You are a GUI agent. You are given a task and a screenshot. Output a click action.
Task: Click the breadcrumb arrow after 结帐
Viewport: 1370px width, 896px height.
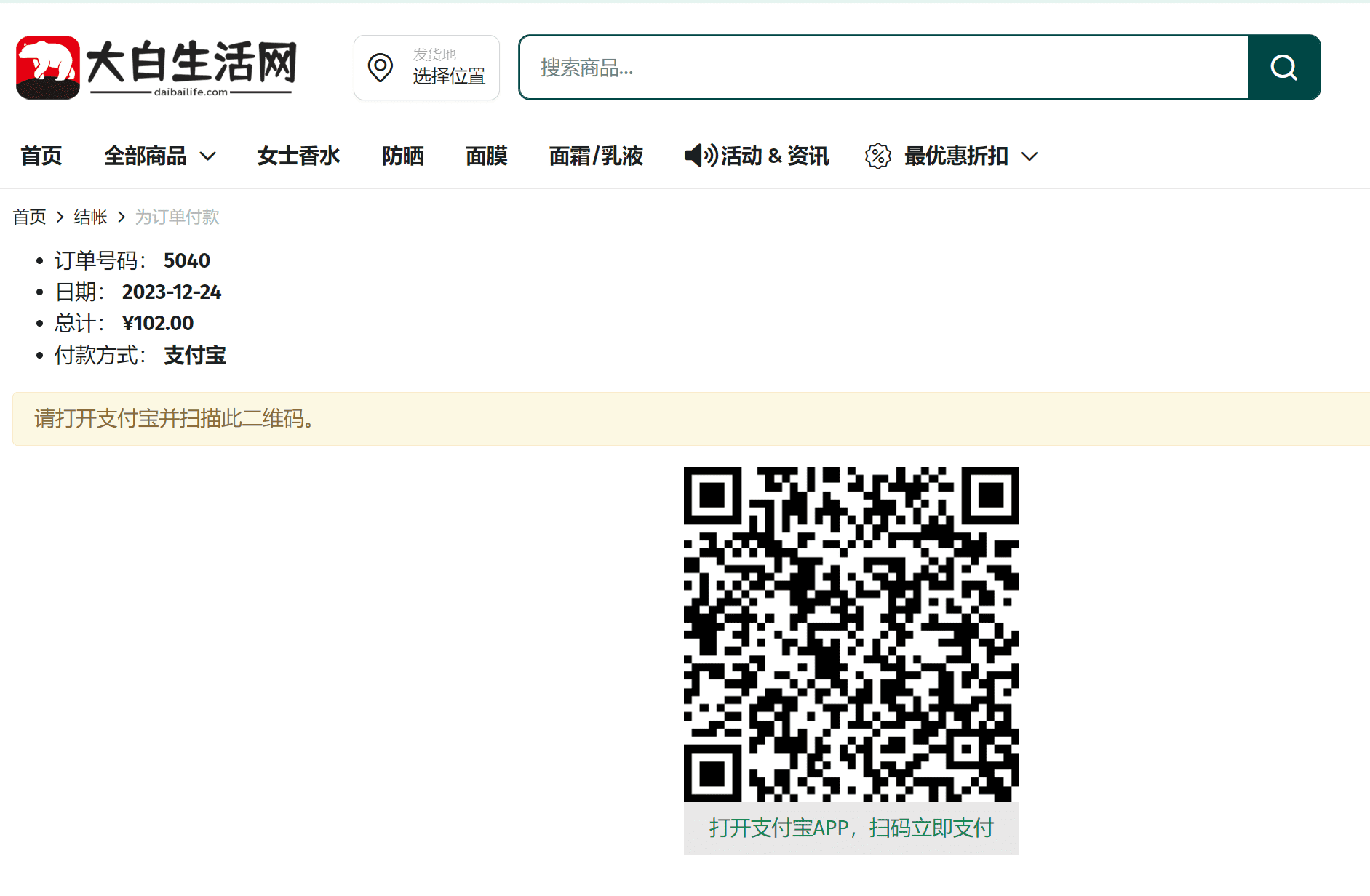tap(121, 217)
